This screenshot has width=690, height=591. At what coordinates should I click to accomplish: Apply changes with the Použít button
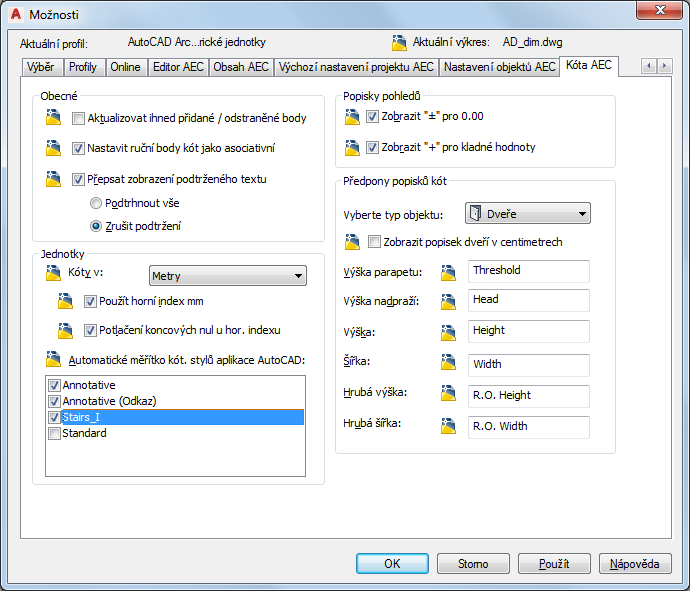click(x=554, y=564)
